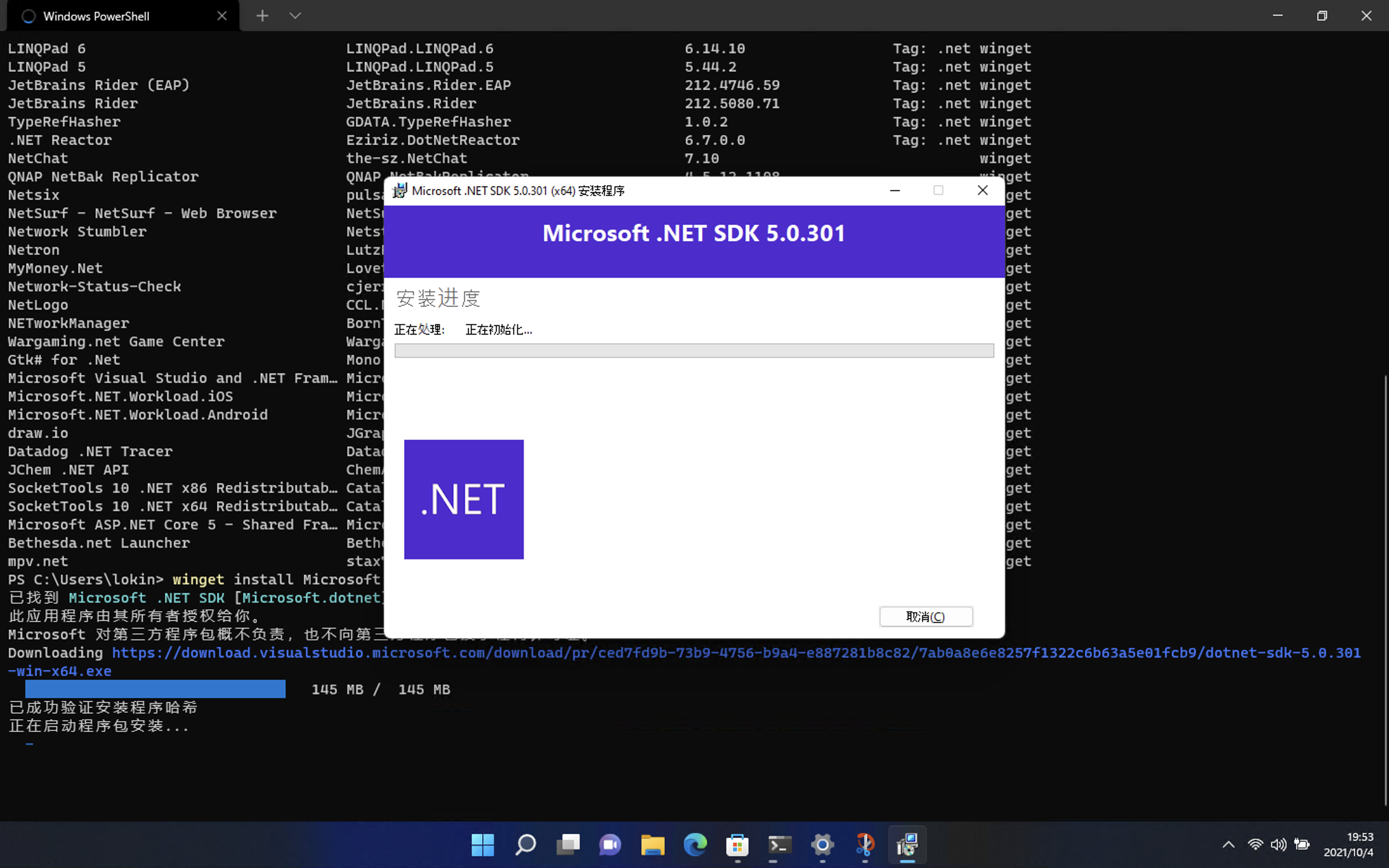This screenshot has width=1389, height=868.
Task: Click the volume speaker tray icon
Action: pyautogui.click(x=1278, y=844)
